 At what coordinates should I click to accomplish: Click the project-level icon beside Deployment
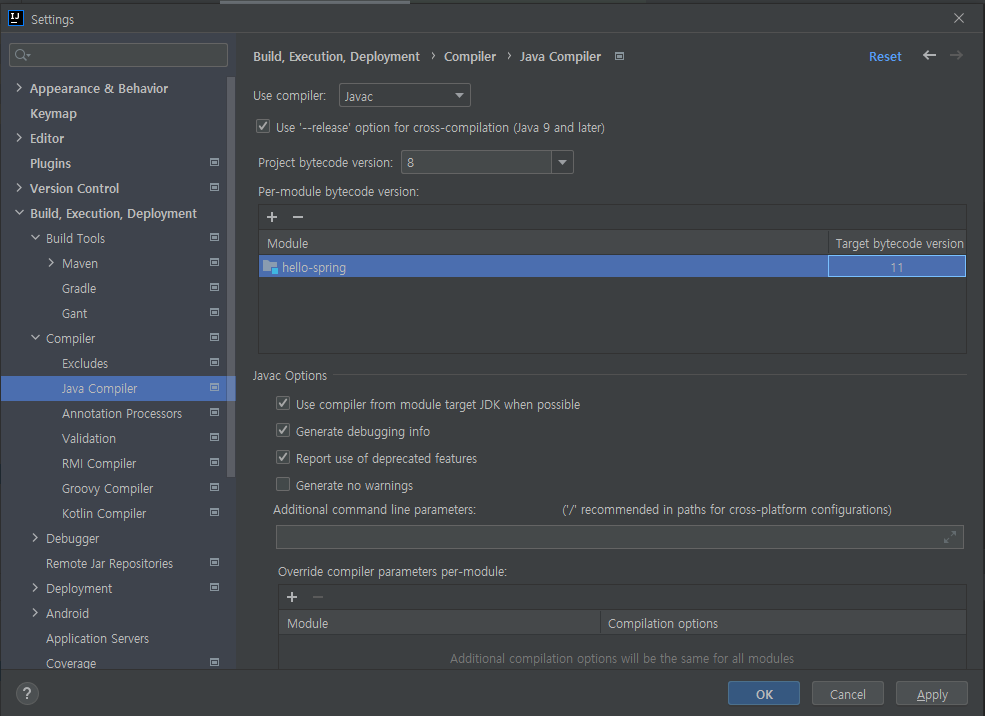214,587
